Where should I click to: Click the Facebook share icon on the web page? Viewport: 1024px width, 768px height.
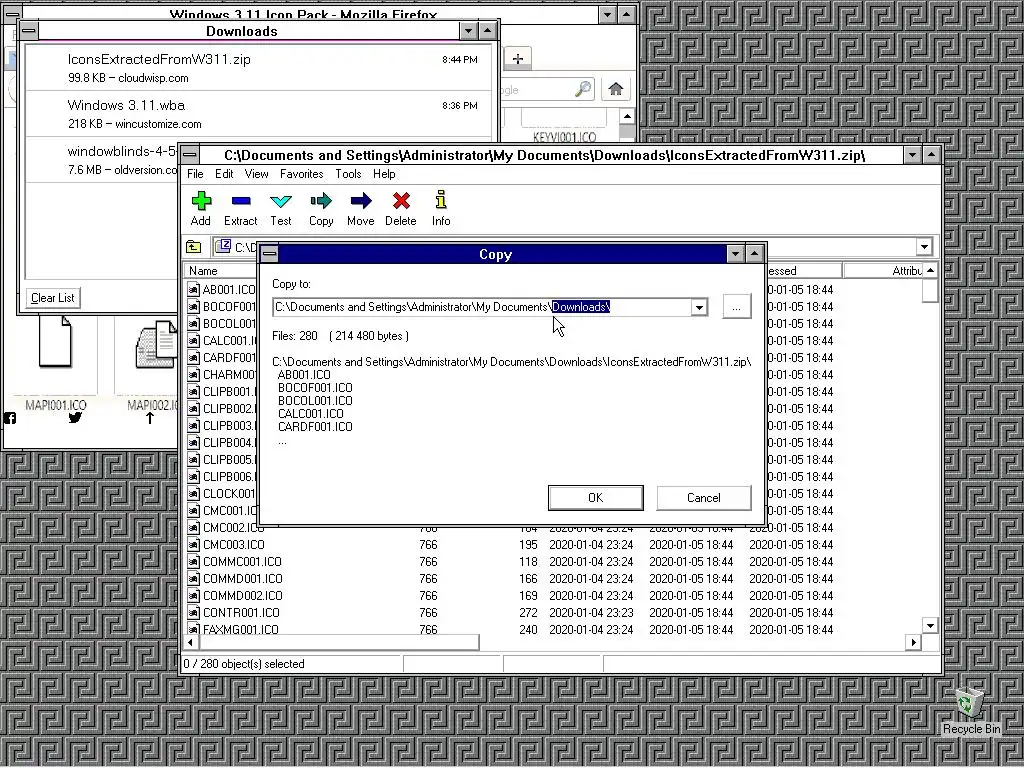tap(10, 418)
